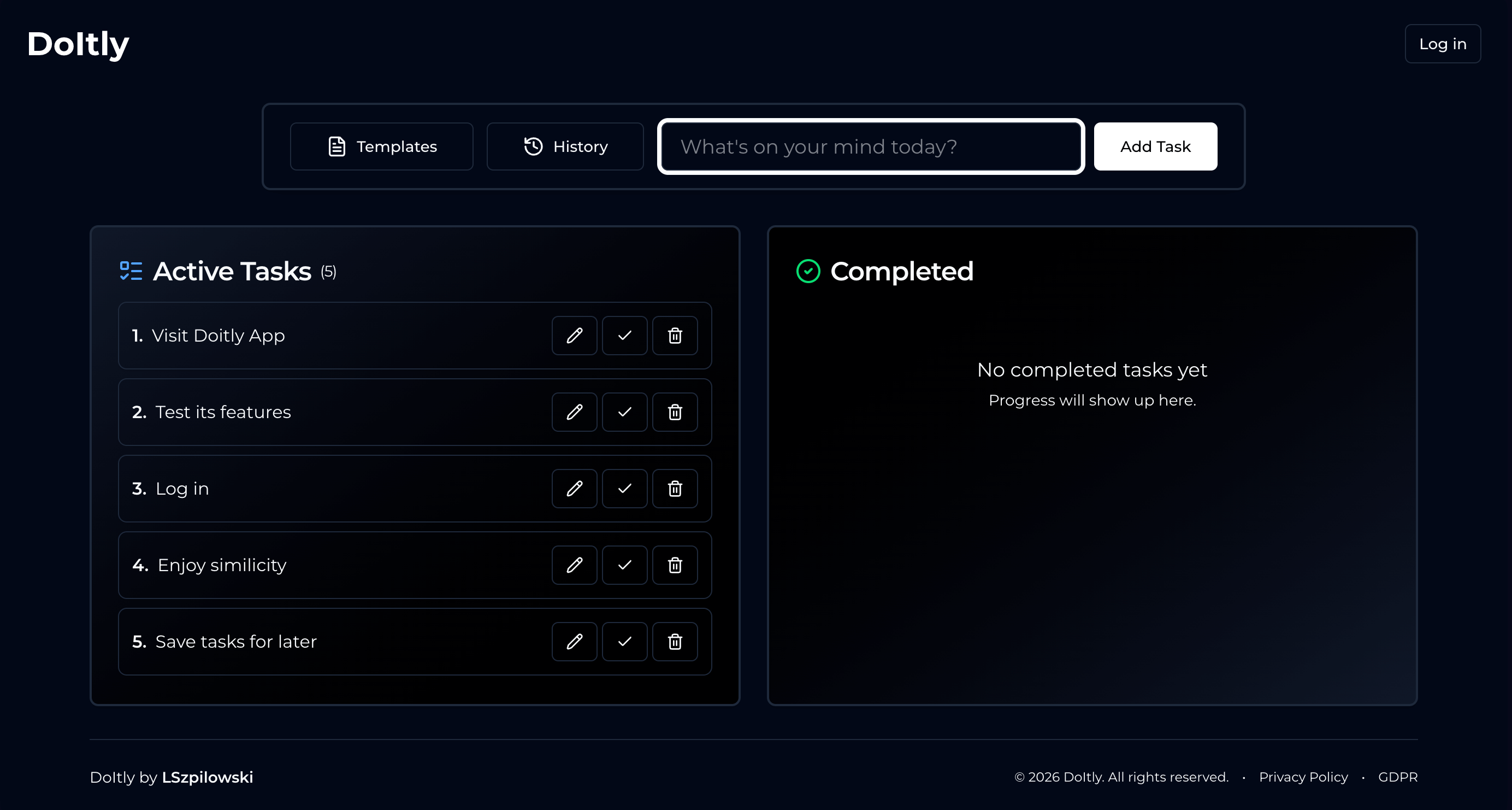Viewport: 1512px width, 810px height.
Task: Complete the "Enjoy similicity" task
Action: pos(624,565)
